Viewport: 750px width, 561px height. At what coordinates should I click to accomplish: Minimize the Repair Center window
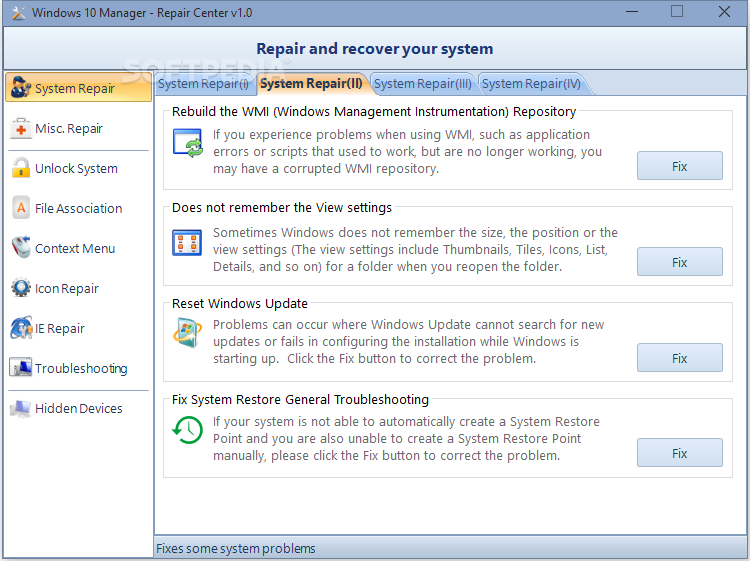click(x=632, y=12)
